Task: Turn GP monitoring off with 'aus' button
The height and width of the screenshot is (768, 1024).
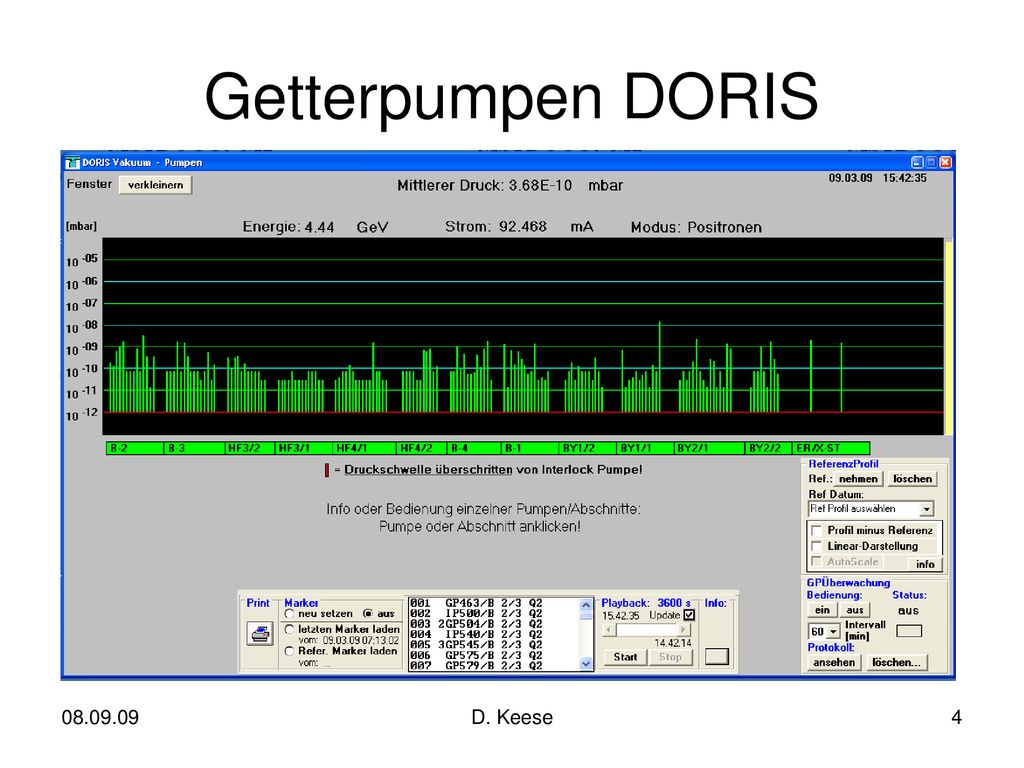Action: coord(855,610)
